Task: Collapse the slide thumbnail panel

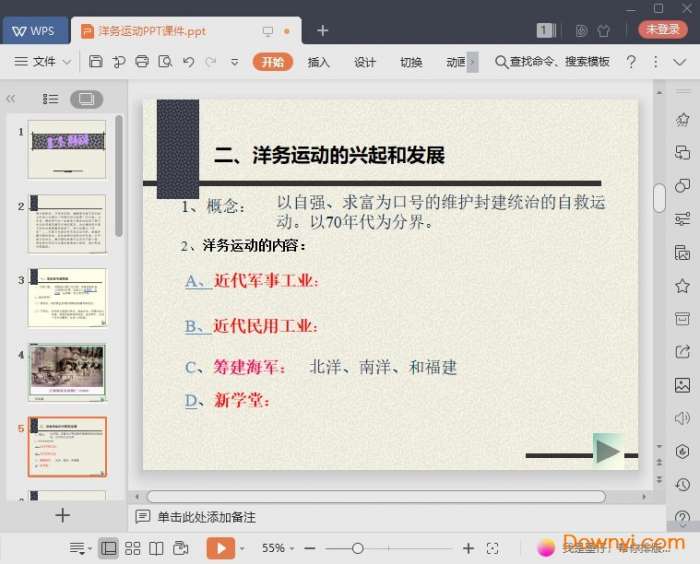Action: pos(11,99)
